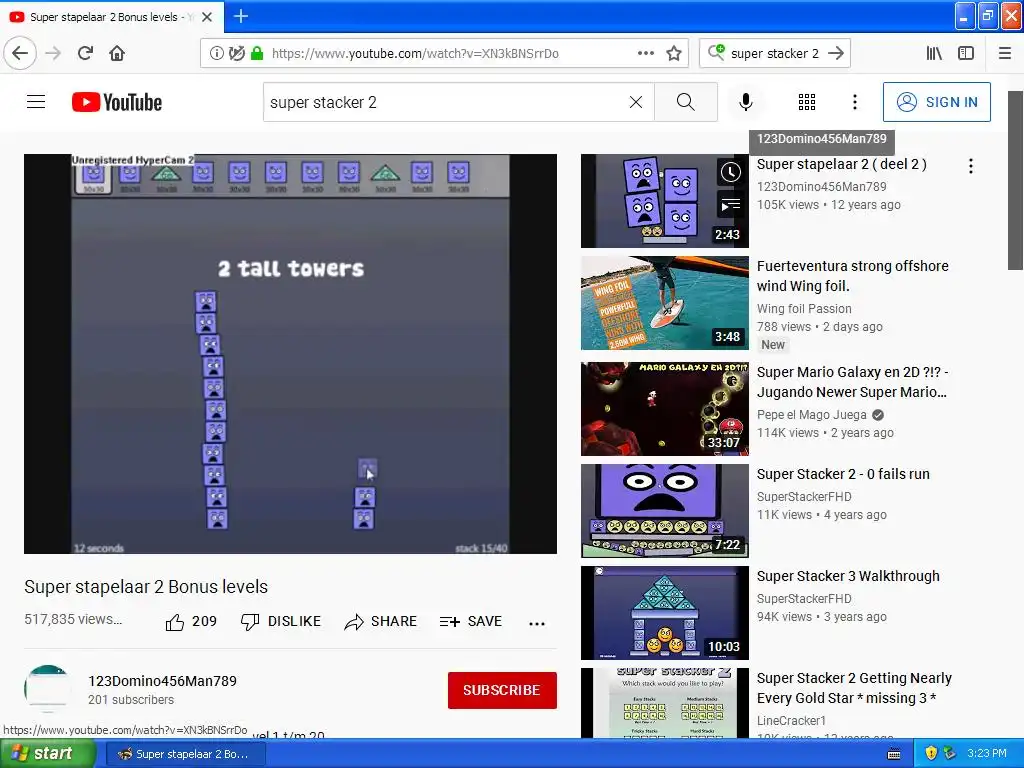Open Wing foil Passion channel
The width and height of the screenshot is (1024, 768).
point(804,309)
